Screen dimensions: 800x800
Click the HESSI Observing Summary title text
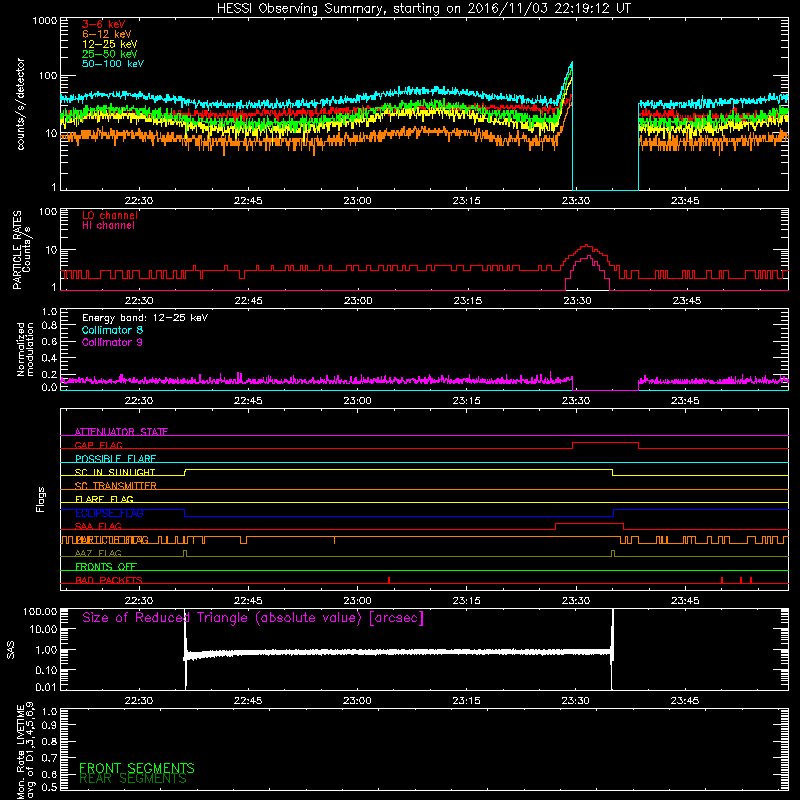(x=424, y=9)
